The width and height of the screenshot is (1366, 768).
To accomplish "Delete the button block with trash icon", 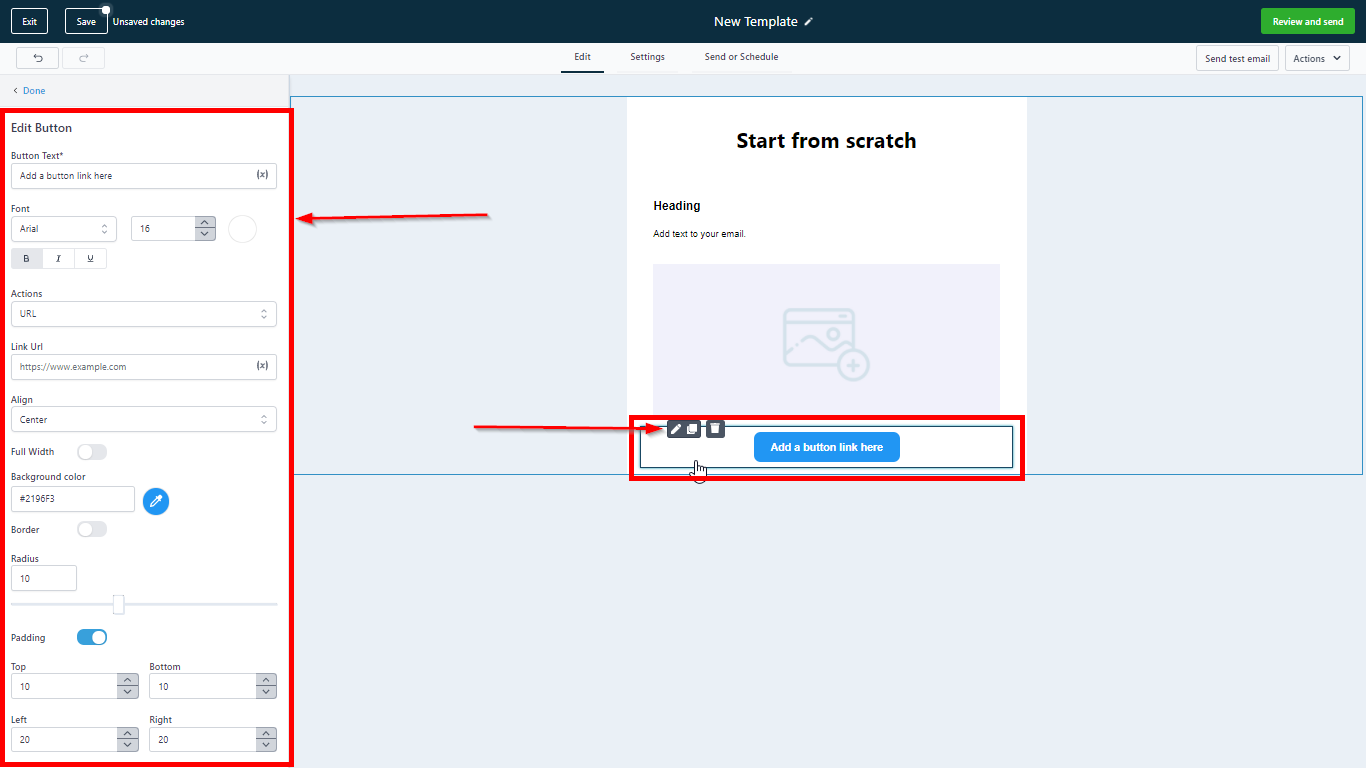I will click(715, 429).
